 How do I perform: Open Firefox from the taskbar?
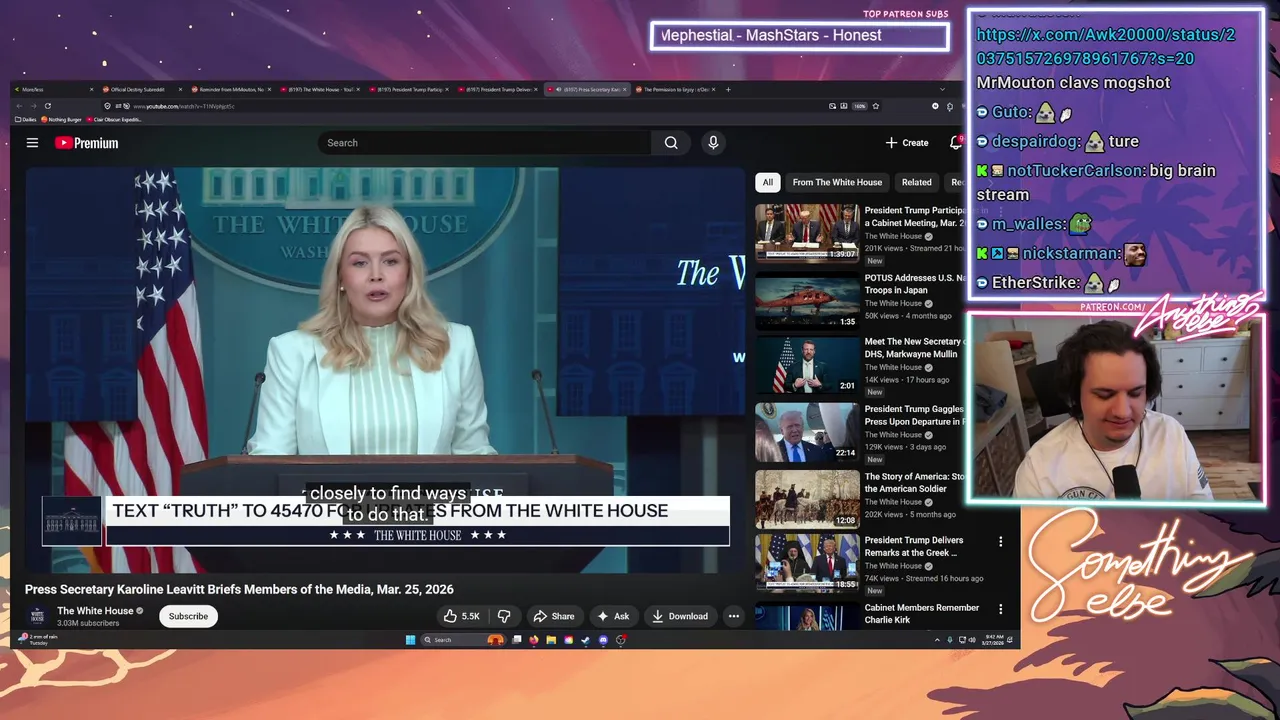(x=533, y=640)
